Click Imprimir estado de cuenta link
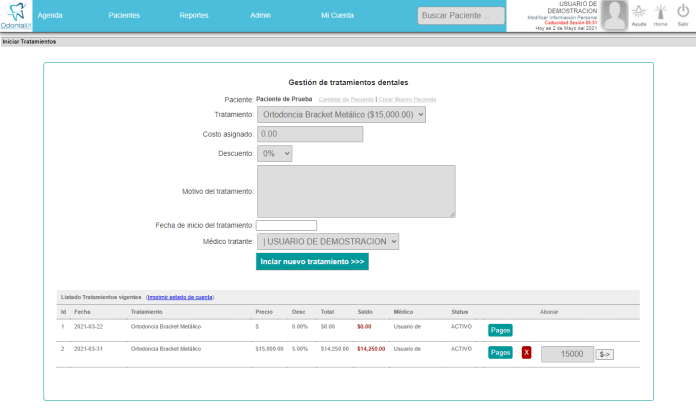Image resolution: width=696 pixels, height=417 pixels. coord(180,298)
